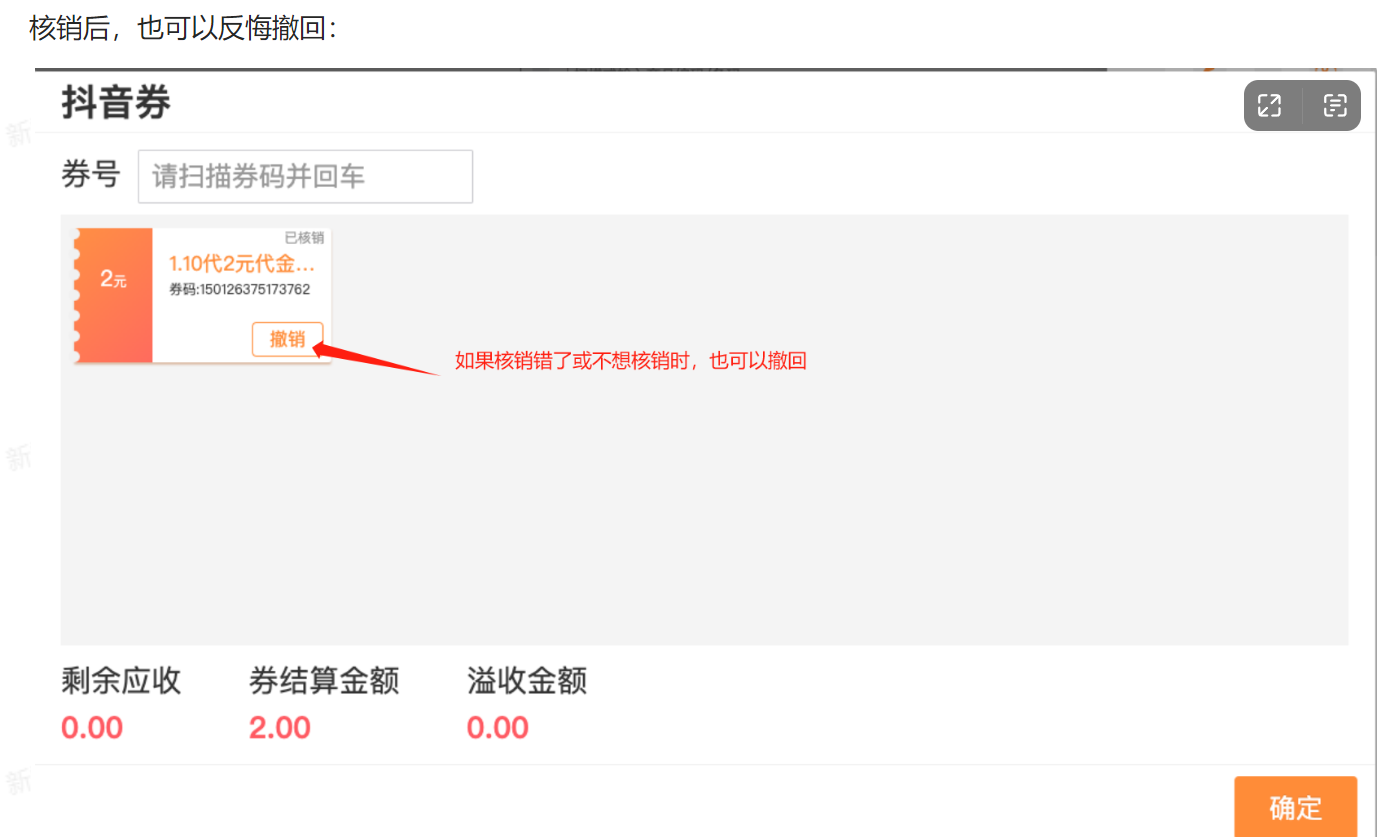Click the orange 确定 button
This screenshot has width=1385, height=837.
(1295, 806)
